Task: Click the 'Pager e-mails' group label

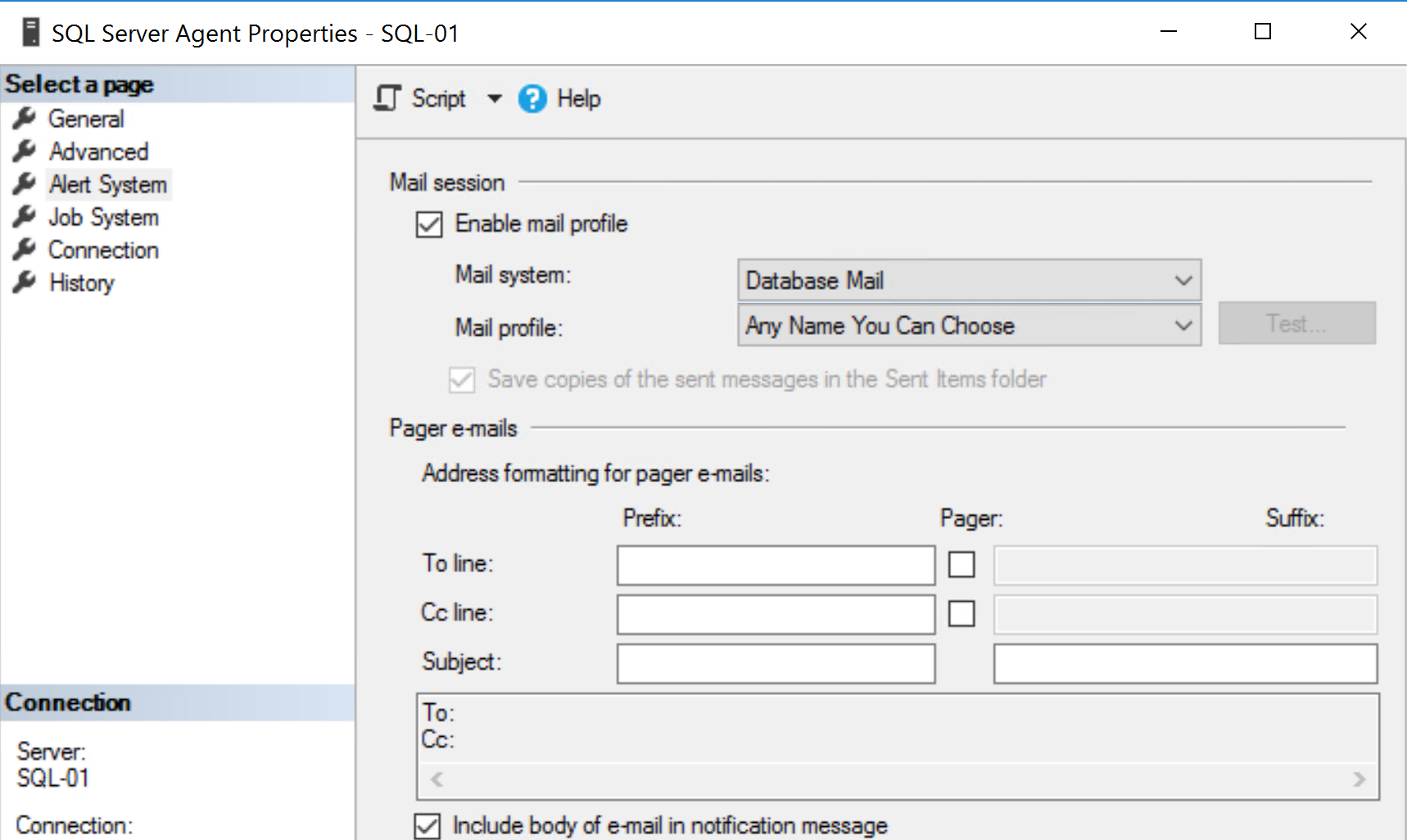Action: [453, 428]
